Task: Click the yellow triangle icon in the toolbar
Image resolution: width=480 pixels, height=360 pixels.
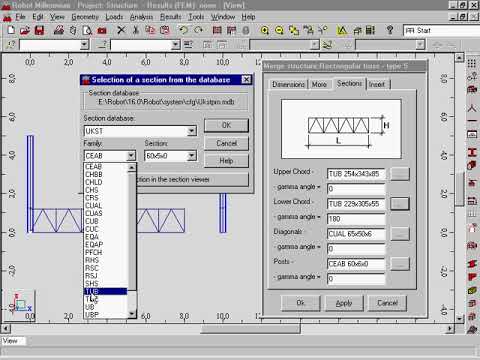Action: [x=342, y=30]
